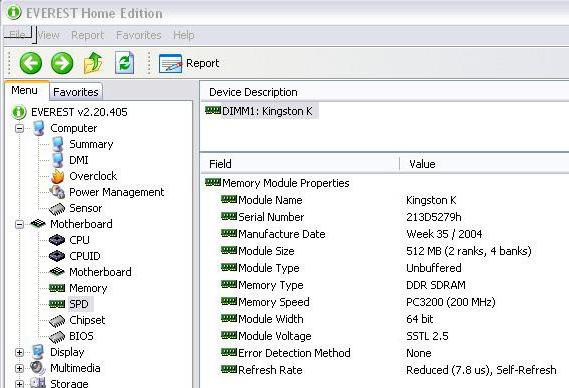The height and width of the screenshot is (388, 569).
Task: Open the Favorites menu
Action: point(139,35)
